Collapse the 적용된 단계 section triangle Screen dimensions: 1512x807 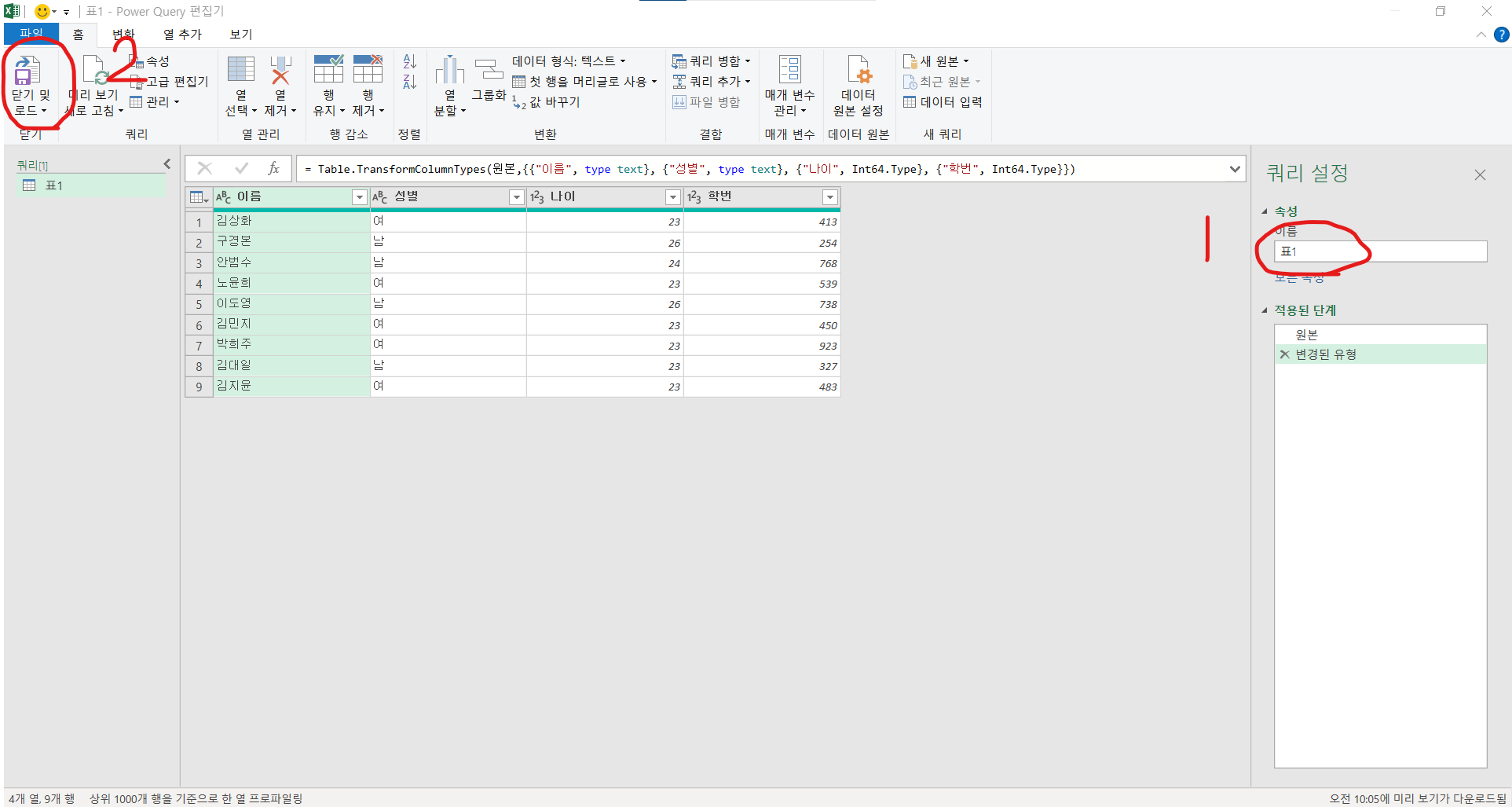click(x=1265, y=310)
